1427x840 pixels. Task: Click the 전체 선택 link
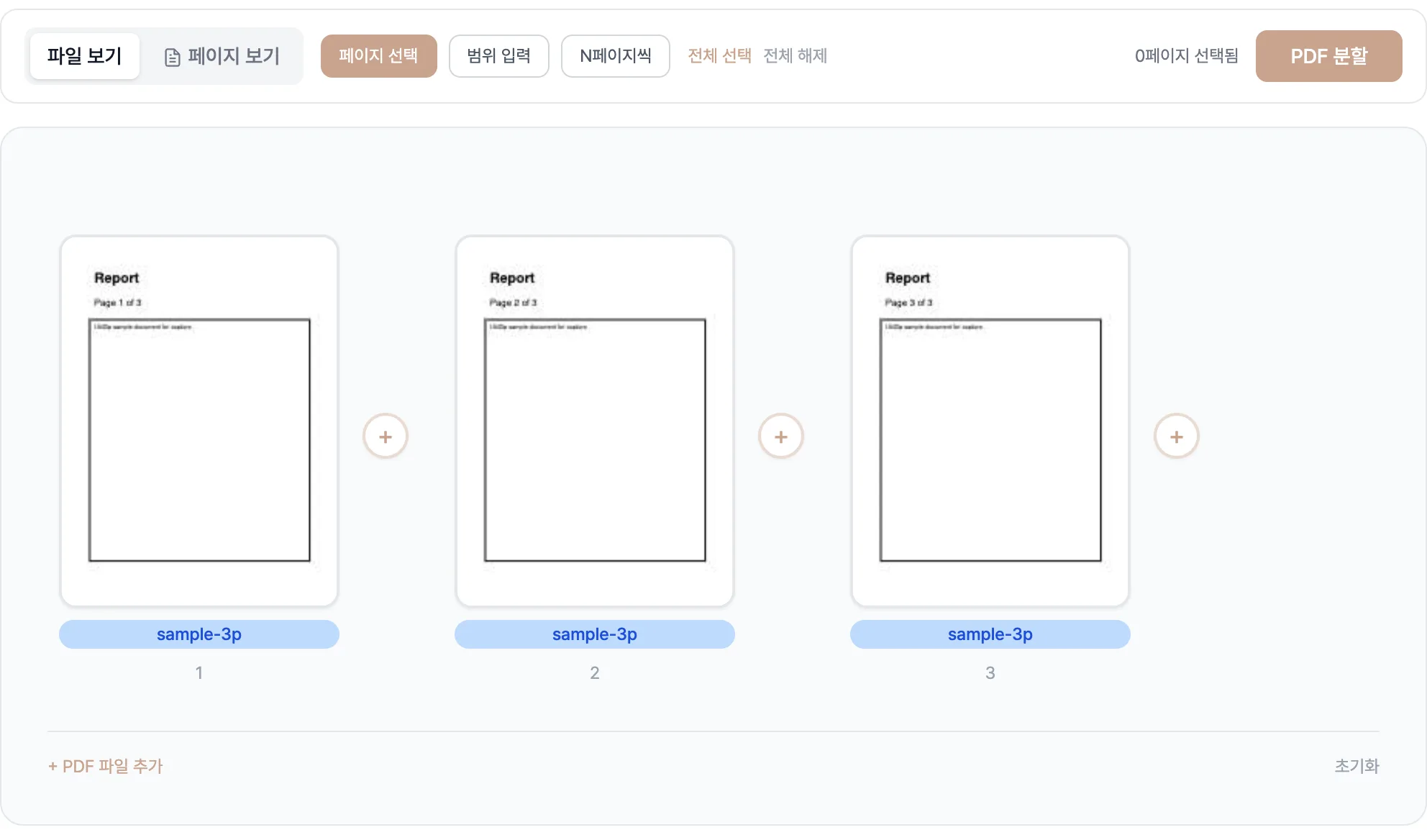(x=719, y=56)
